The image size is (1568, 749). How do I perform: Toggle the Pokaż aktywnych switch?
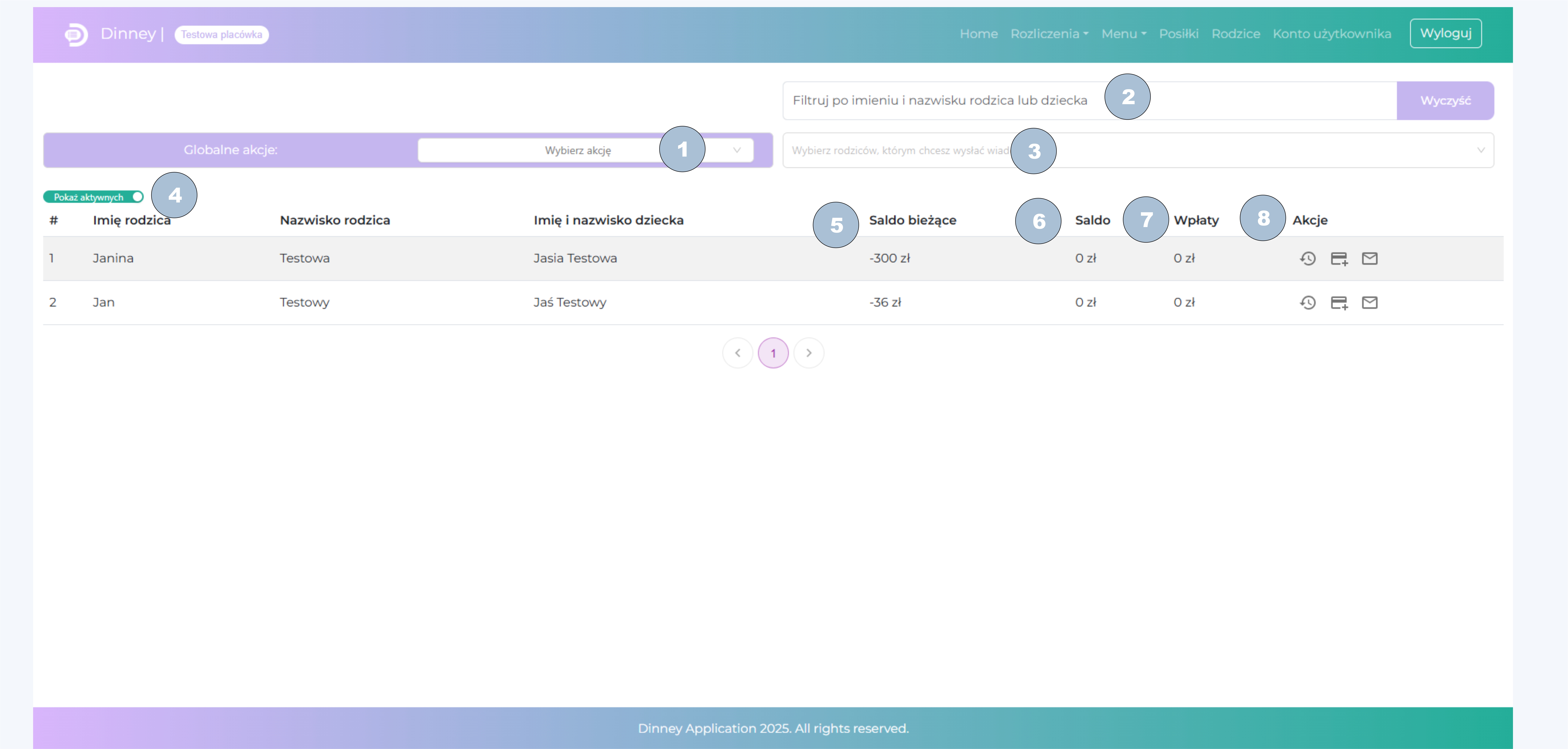point(93,197)
